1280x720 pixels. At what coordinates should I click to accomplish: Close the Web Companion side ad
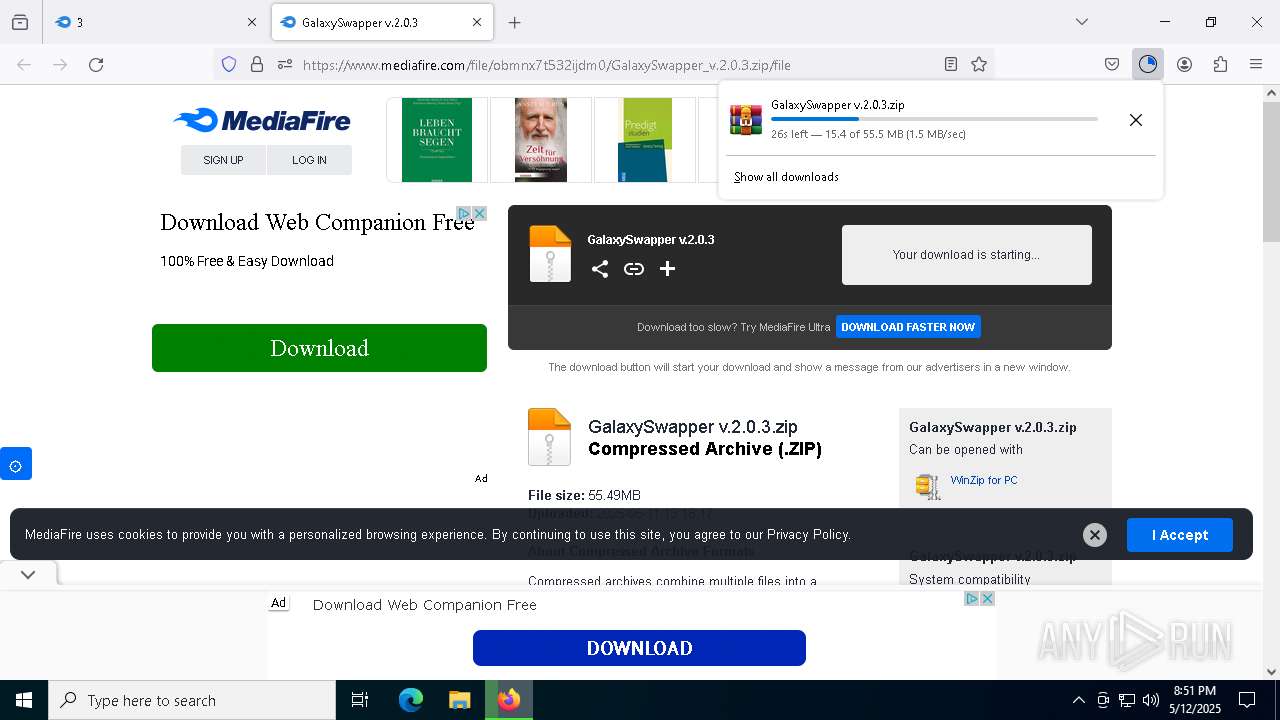[x=479, y=213]
